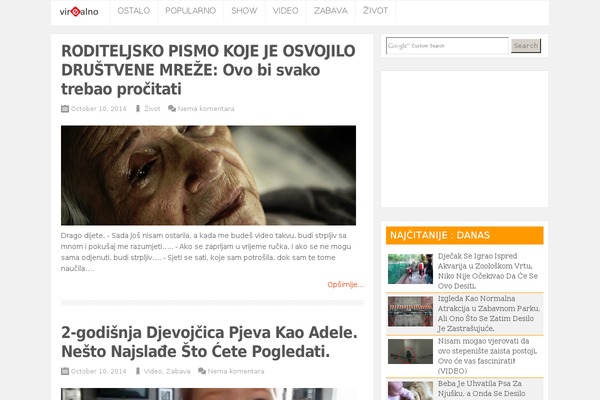This screenshot has height=400, width=600.
Task: Open the VIDEO menu item
Action: tap(285, 11)
